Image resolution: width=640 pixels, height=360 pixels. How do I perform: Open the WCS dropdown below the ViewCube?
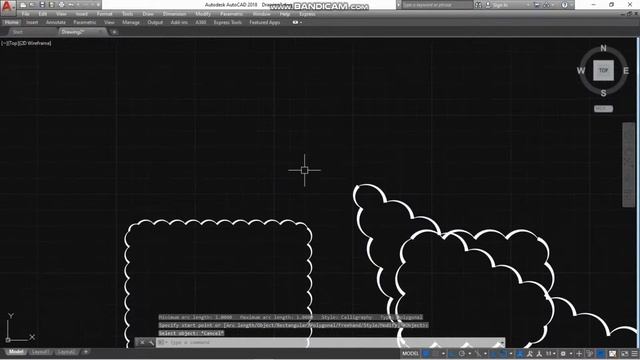(x=603, y=109)
